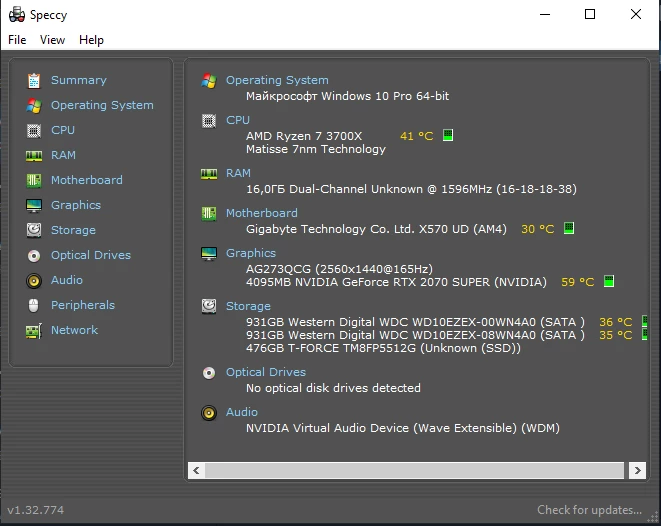Screen dimensions: 661x526
Task: Click the green temperature indicator next to 59 °C
Action: 609,281
